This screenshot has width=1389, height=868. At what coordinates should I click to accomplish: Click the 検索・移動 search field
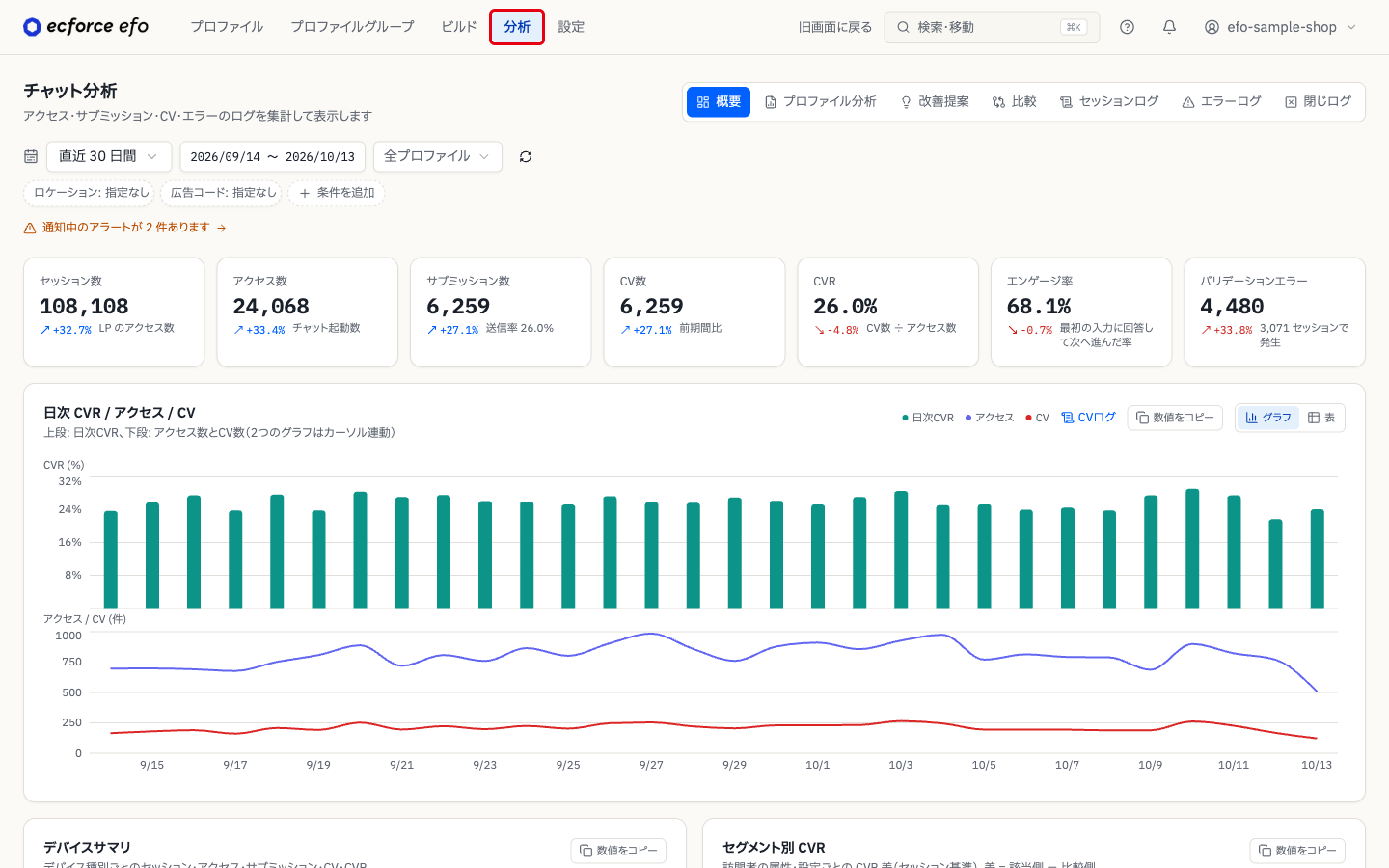point(992,27)
